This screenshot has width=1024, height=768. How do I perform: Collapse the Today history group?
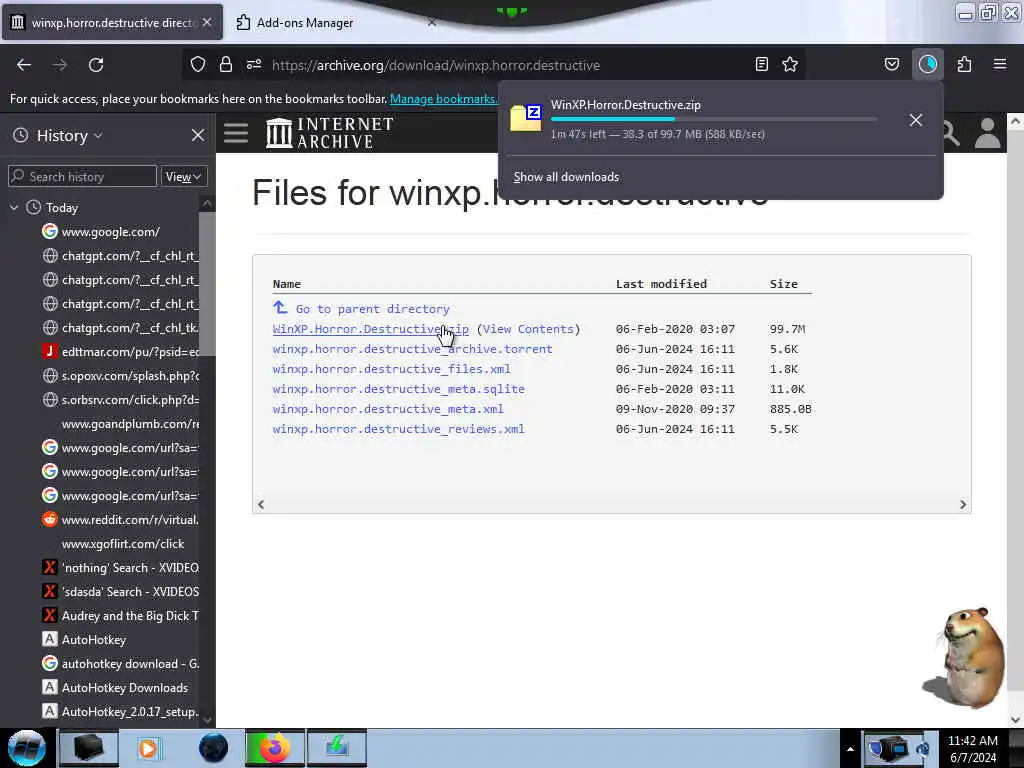[x=14, y=208]
